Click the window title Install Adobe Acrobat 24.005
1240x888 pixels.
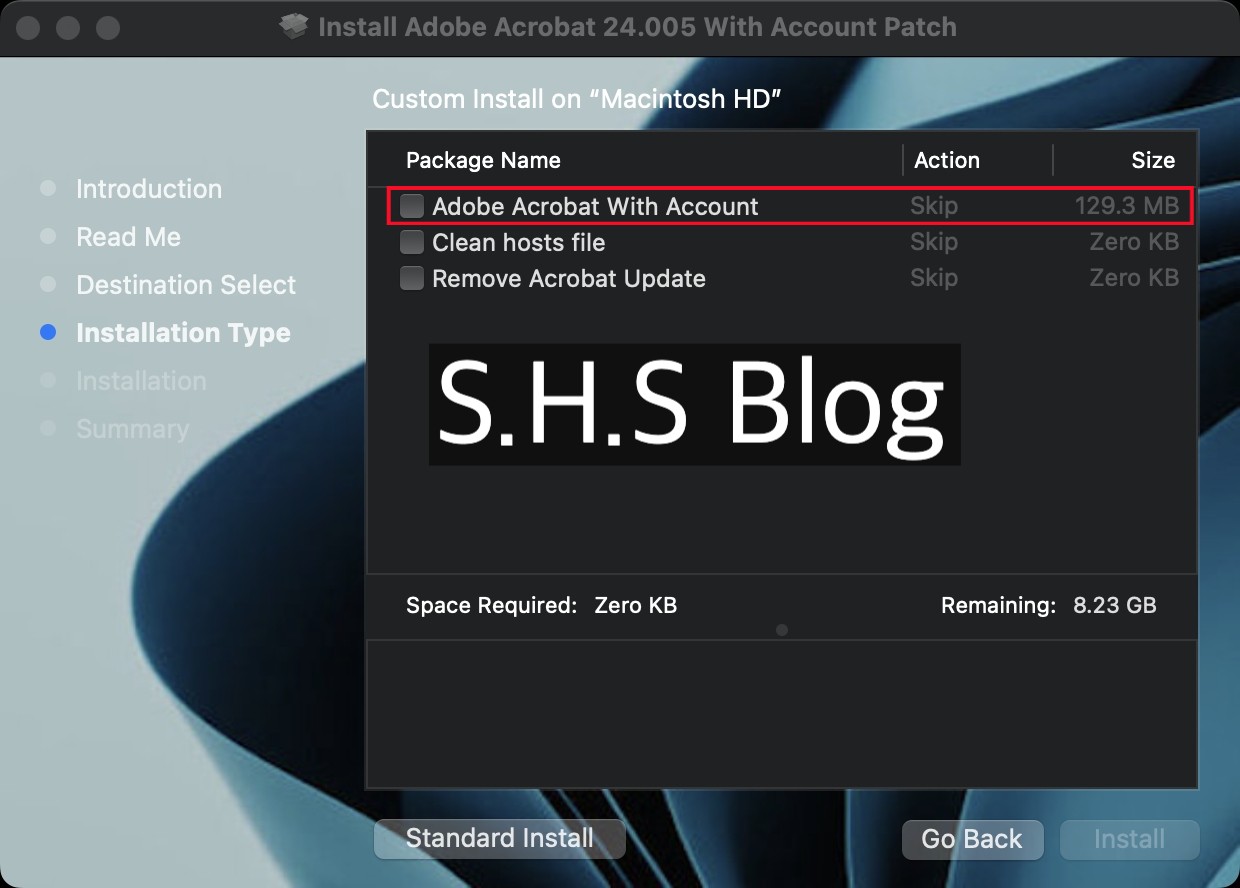[637, 27]
